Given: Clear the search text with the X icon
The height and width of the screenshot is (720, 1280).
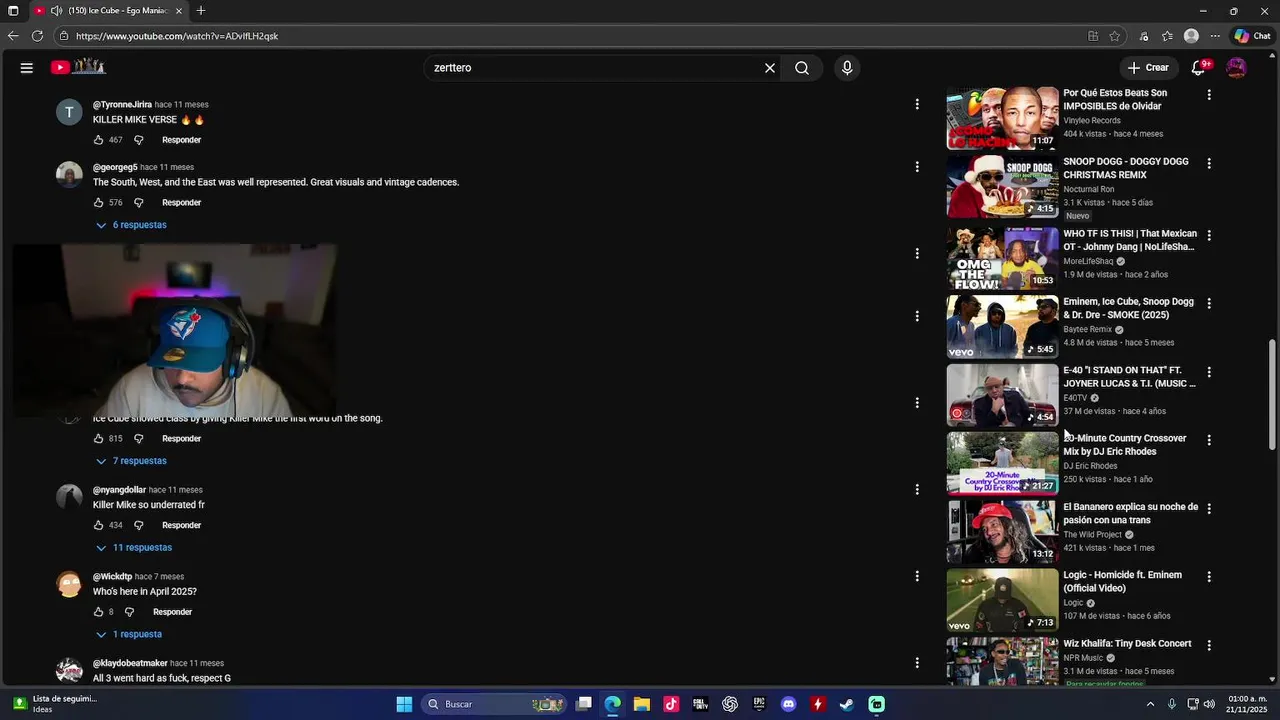Looking at the screenshot, I should coord(770,68).
